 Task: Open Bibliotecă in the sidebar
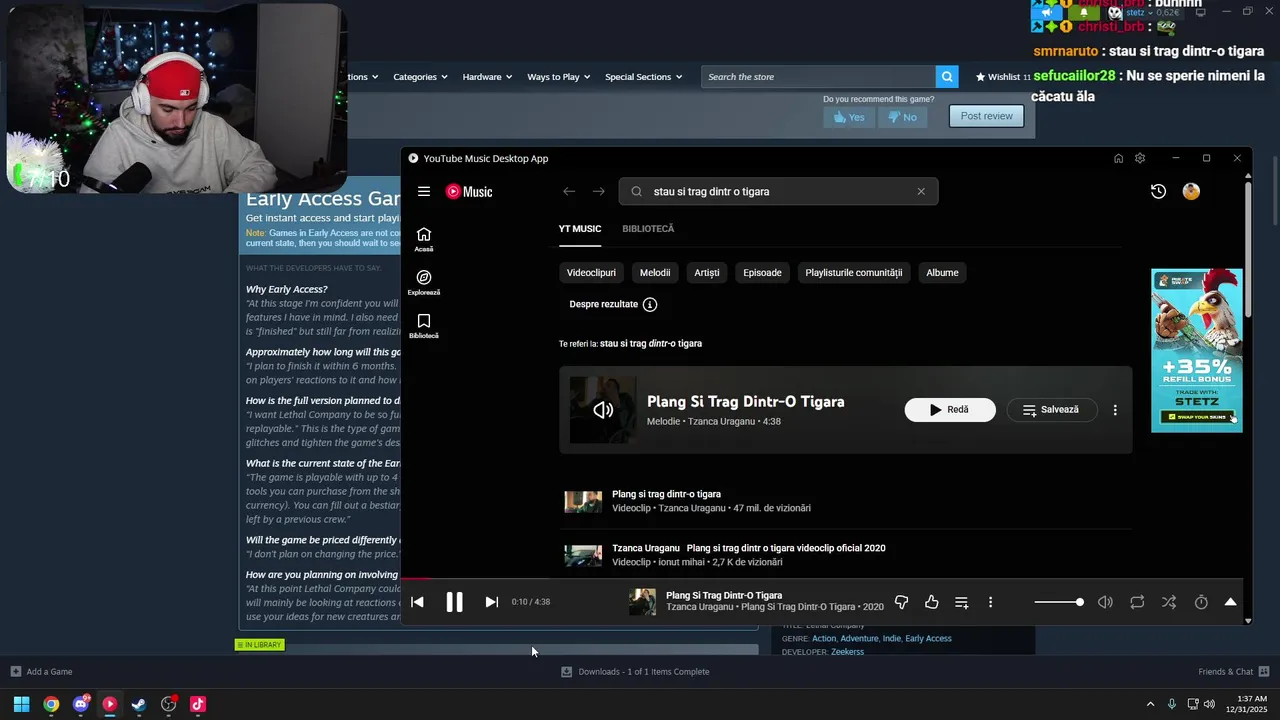[424, 326]
